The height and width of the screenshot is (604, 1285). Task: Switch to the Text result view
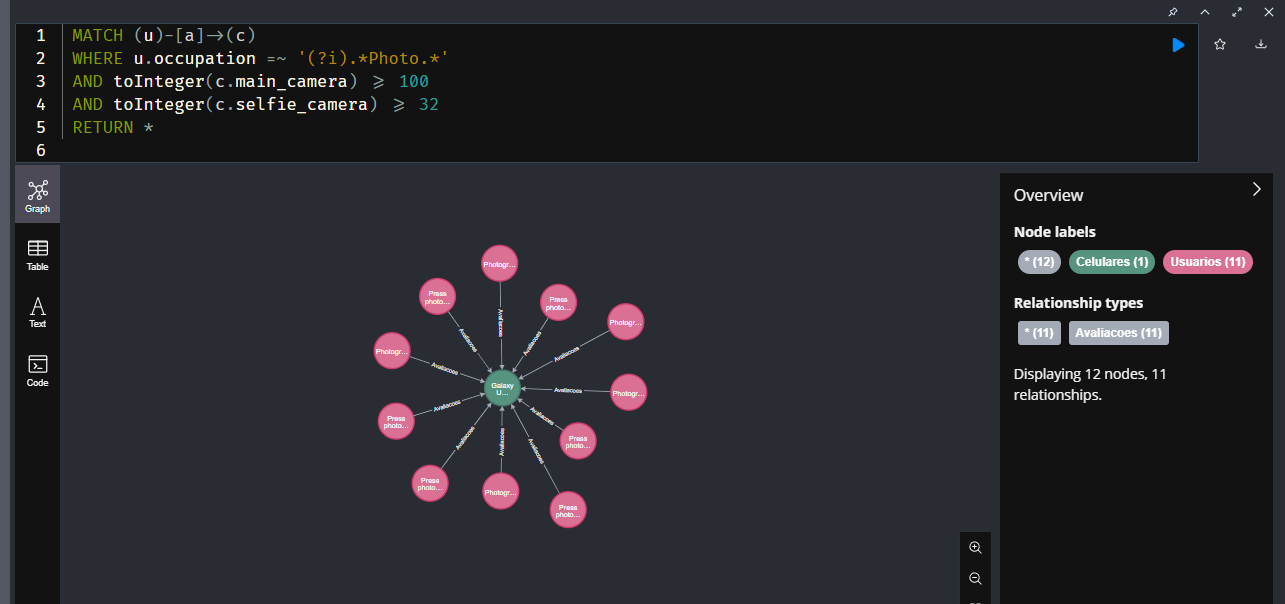click(37, 313)
